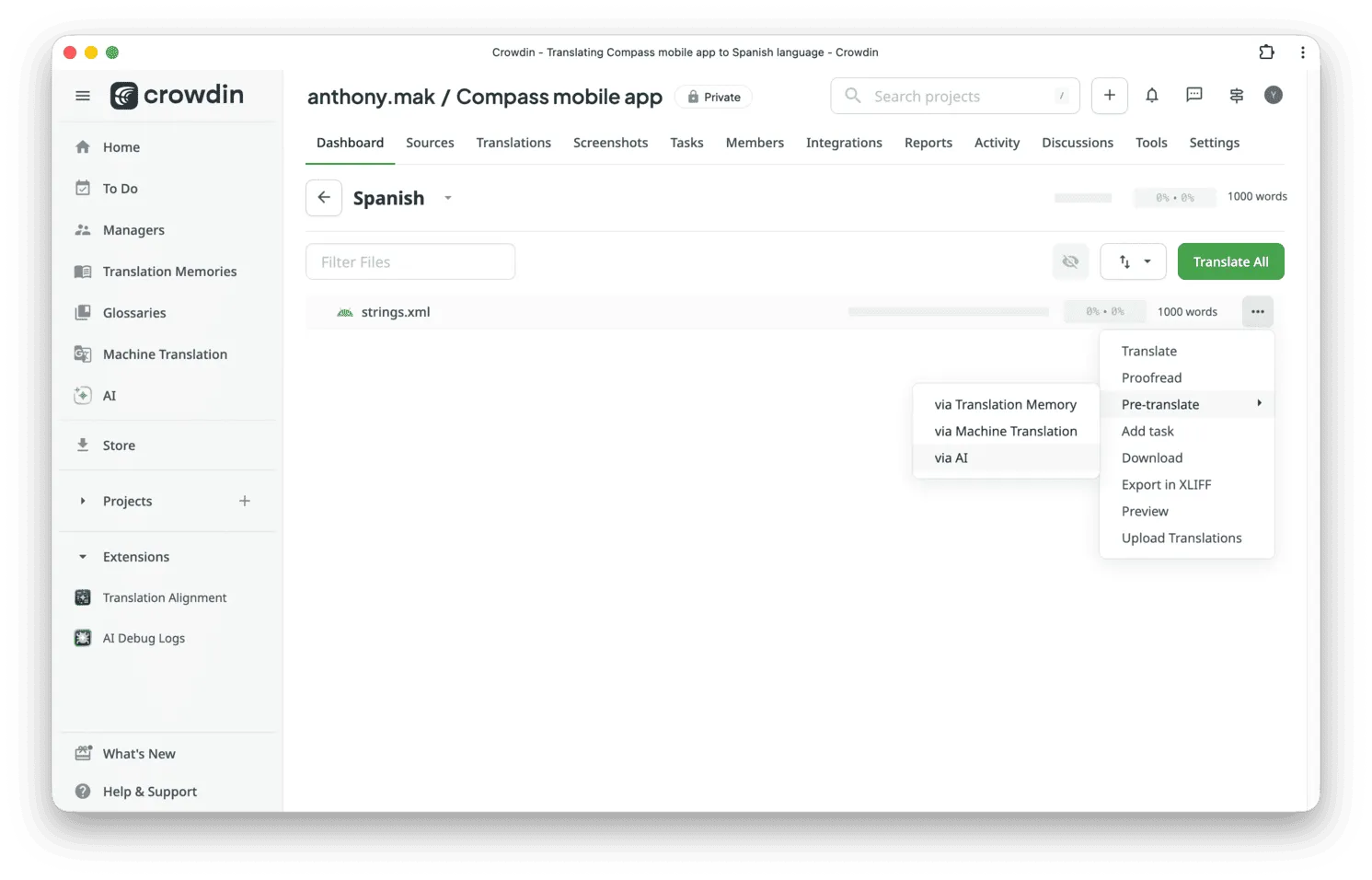Viewport: 1372px width, 880px height.
Task: Open Help & Support
Action: [x=149, y=791]
